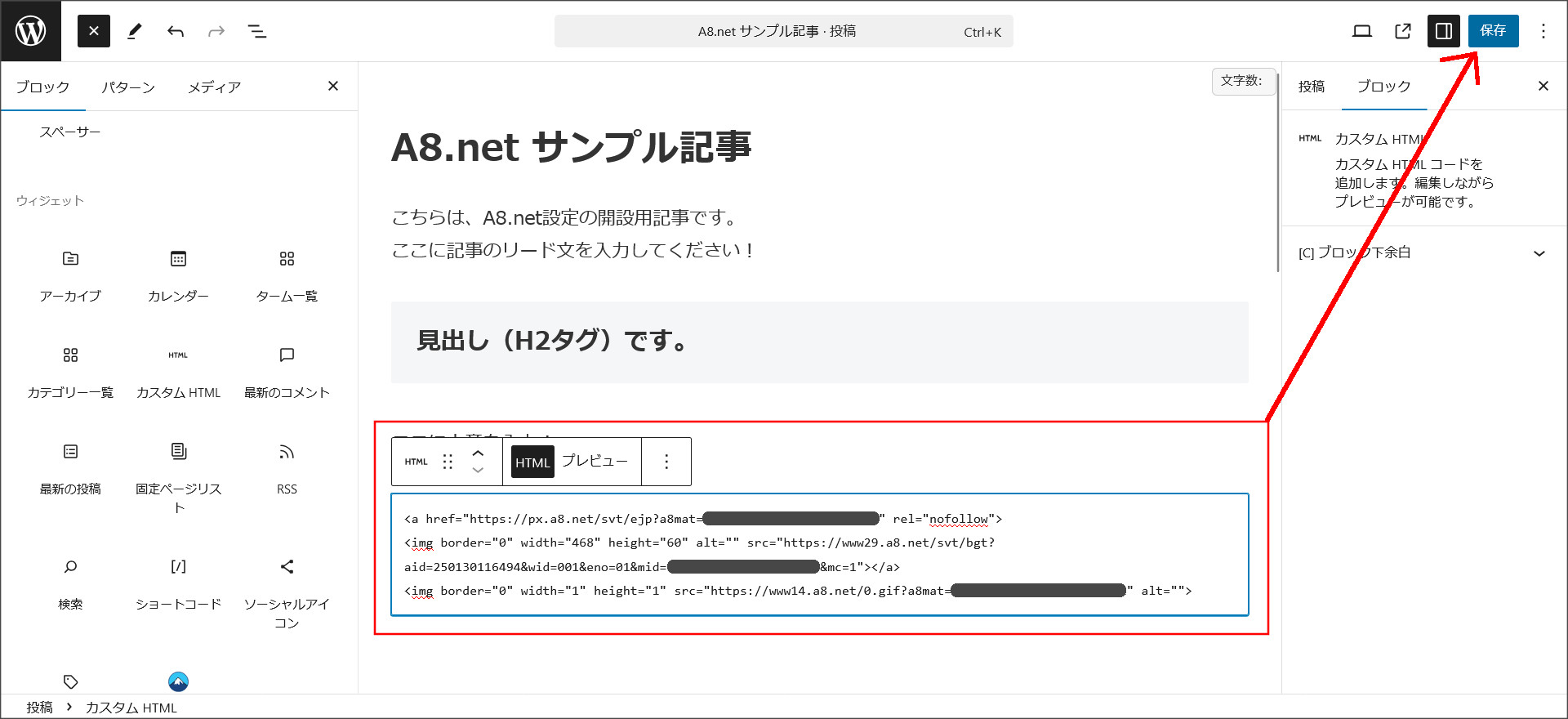Image resolution: width=1568 pixels, height=719 pixels.
Task: Expand the [C] ブロック下余白 panel
Action: coord(1423,252)
